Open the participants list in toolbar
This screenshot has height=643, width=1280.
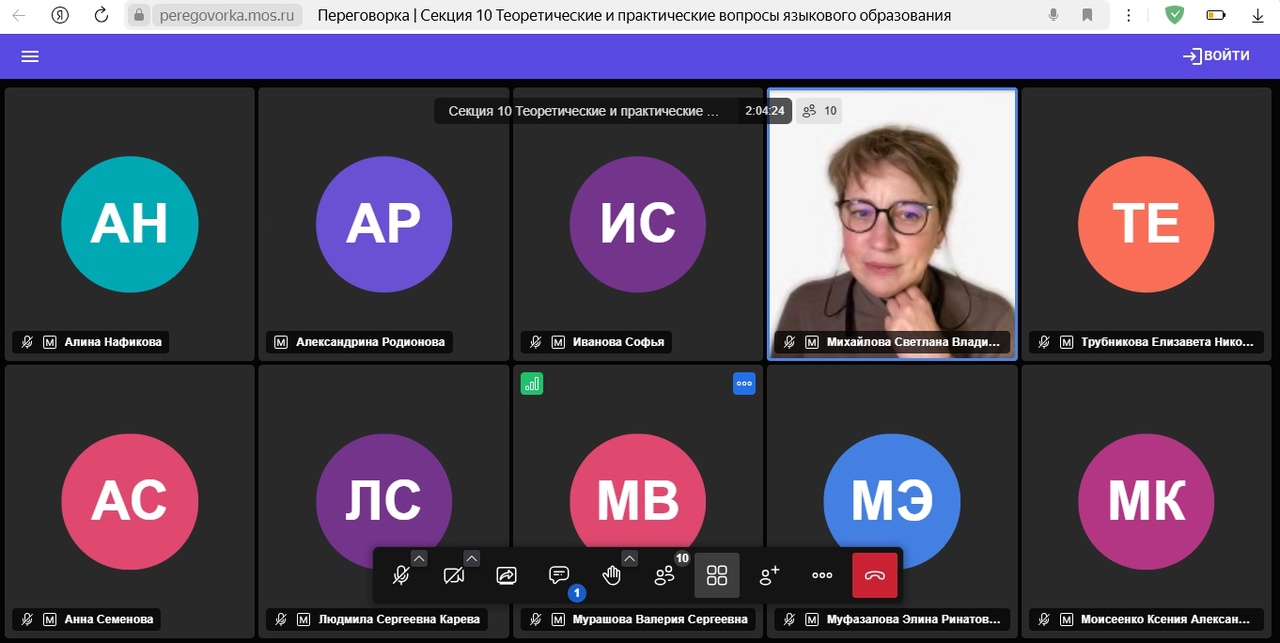tap(664, 576)
